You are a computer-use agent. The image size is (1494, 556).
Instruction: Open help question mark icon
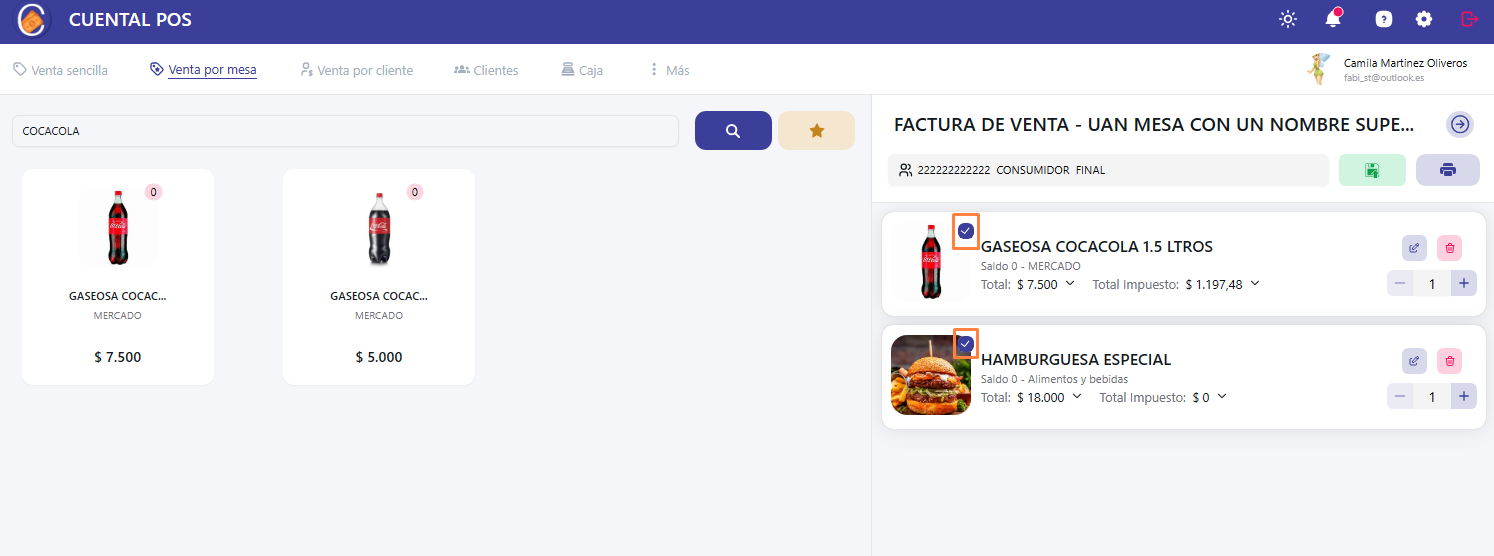(x=1383, y=19)
